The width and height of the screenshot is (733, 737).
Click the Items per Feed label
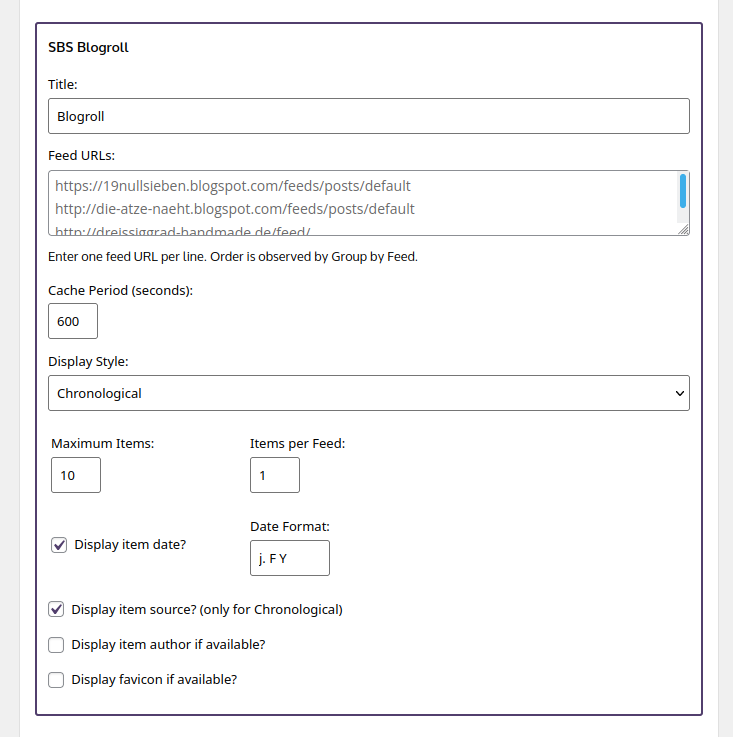coord(297,444)
